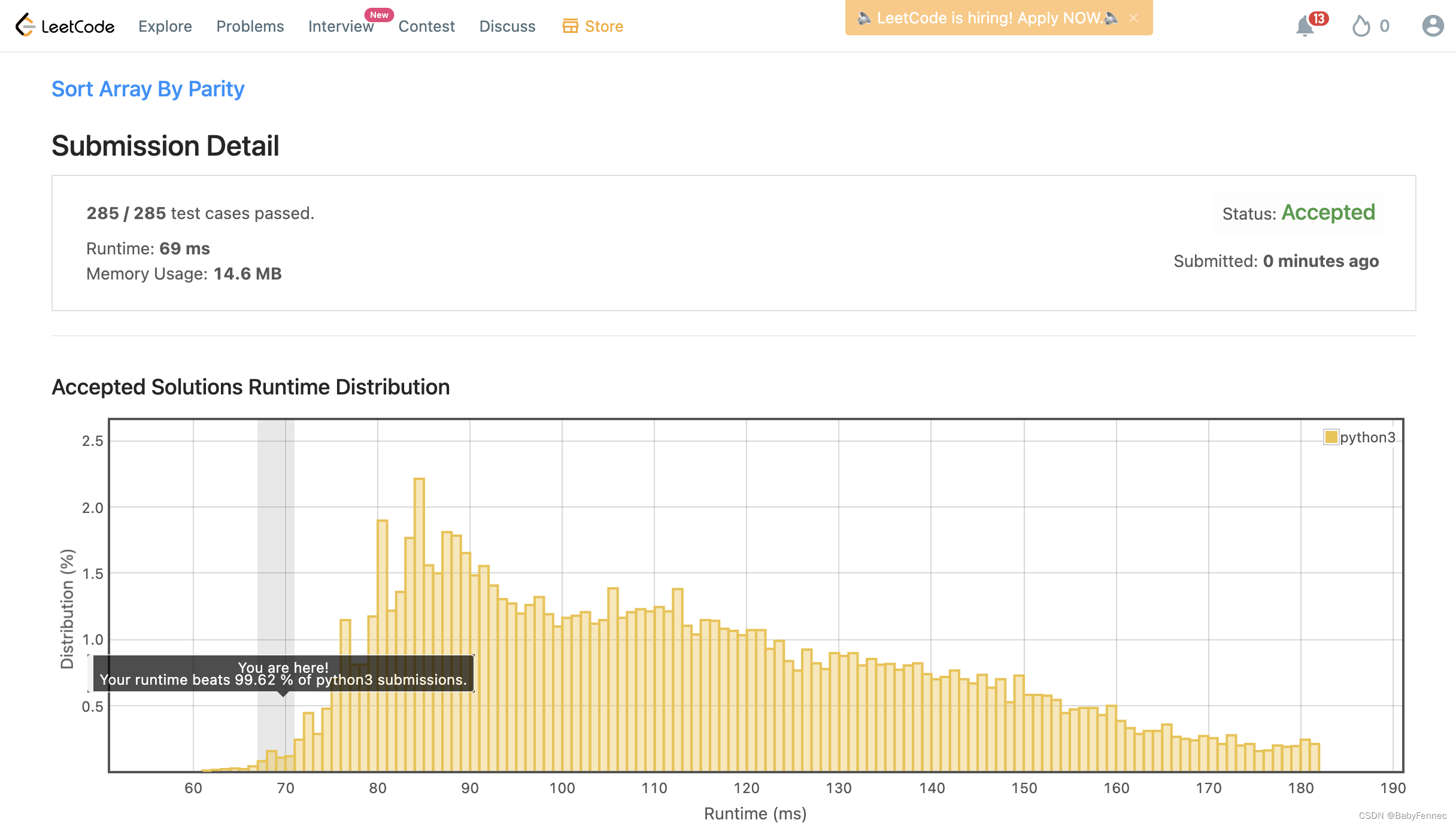Click the gray highlighted 69 ms region

point(275,539)
